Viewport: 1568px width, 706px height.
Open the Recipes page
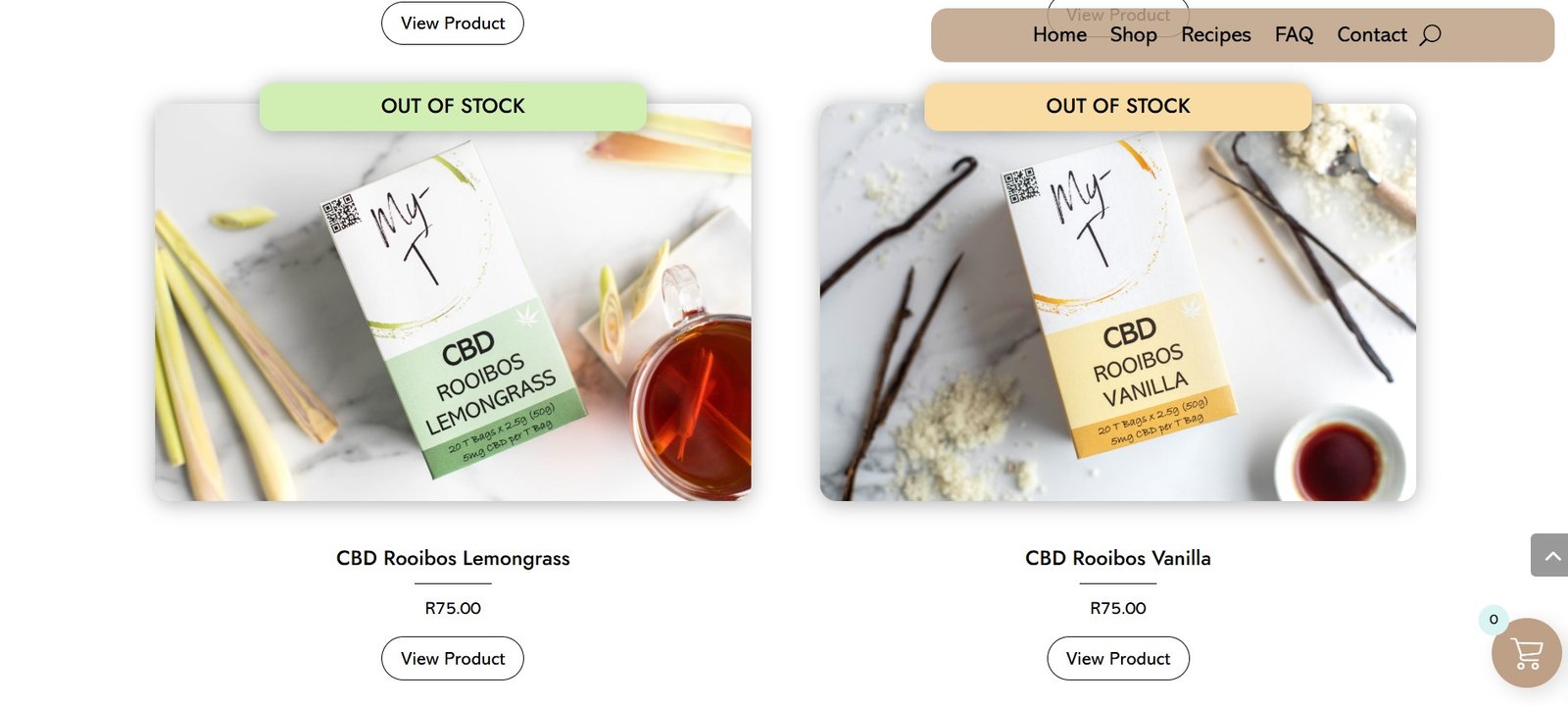pyautogui.click(x=1215, y=35)
